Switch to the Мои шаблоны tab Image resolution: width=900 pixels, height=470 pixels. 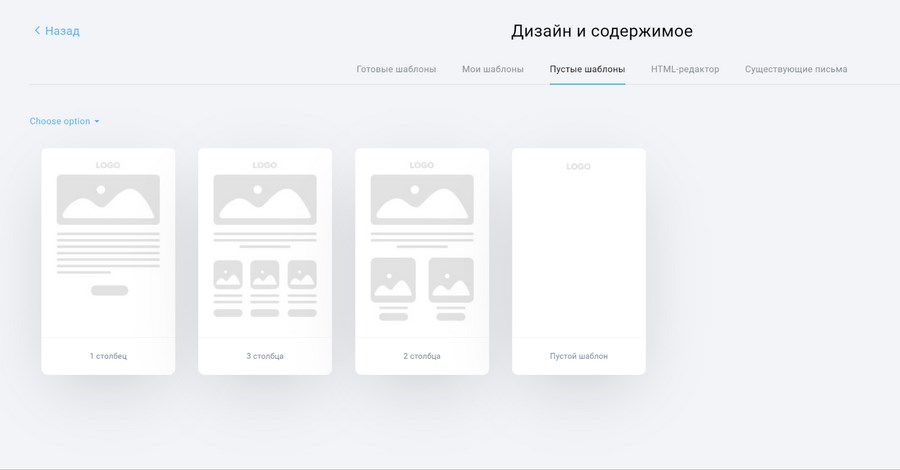[492, 69]
